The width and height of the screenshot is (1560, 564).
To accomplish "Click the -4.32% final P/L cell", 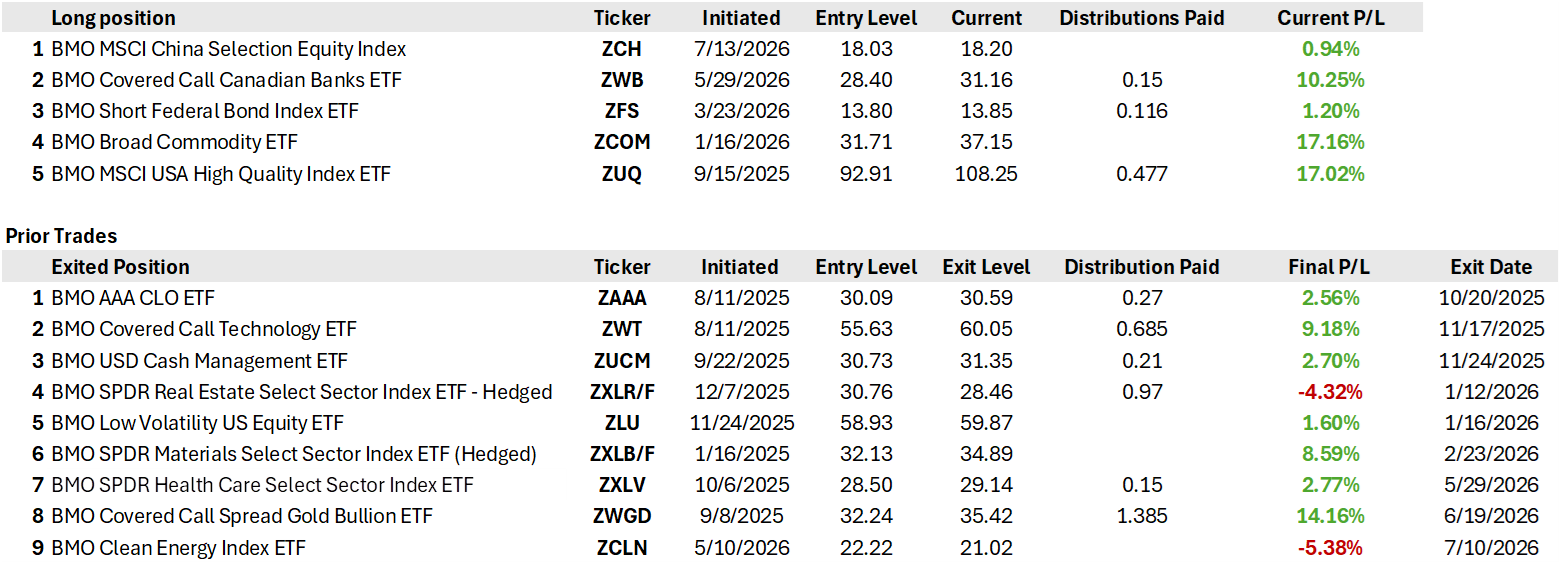I will [x=1329, y=392].
